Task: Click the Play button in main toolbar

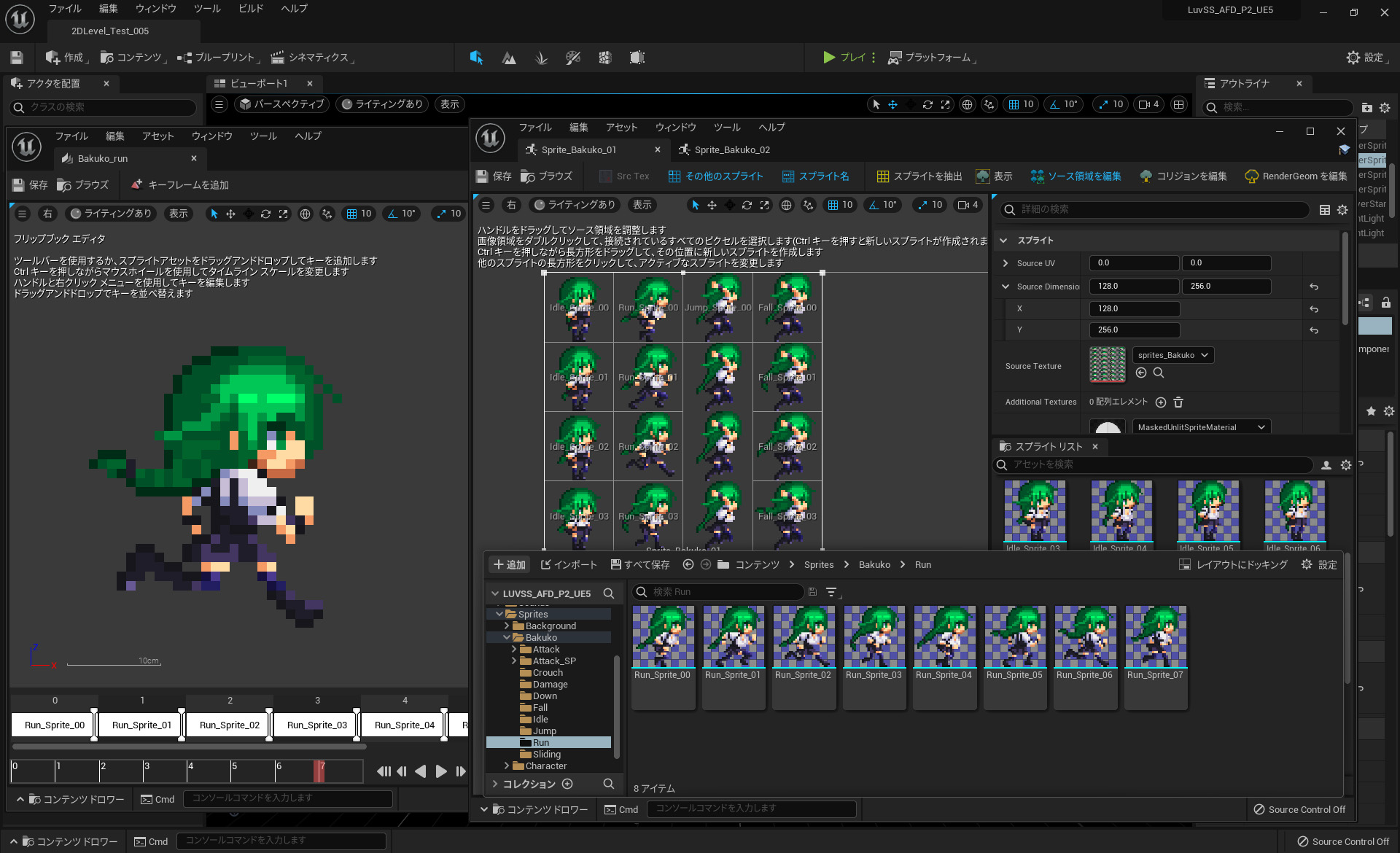Action: click(844, 58)
